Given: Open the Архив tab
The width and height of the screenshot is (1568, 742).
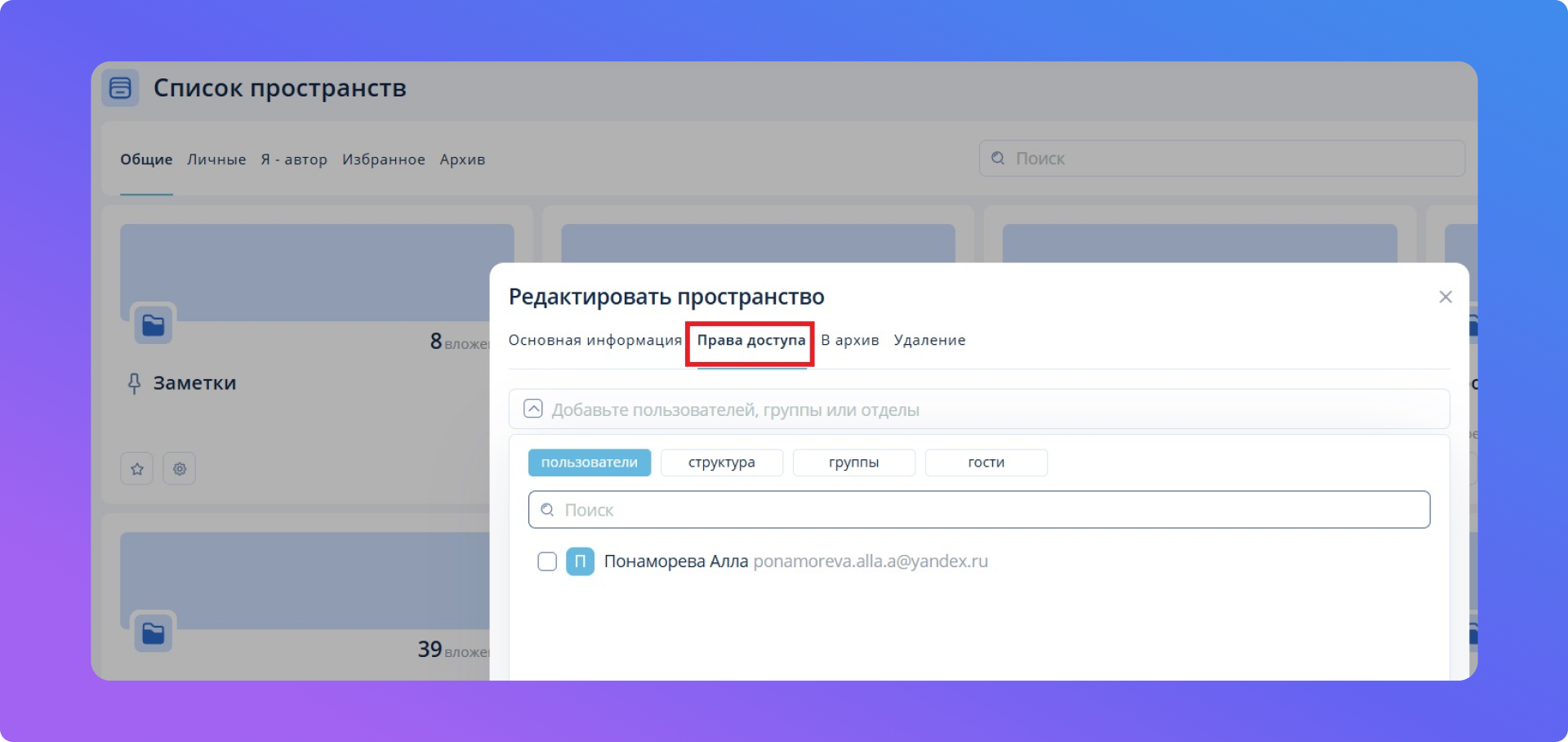Looking at the screenshot, I should [462, 159].
